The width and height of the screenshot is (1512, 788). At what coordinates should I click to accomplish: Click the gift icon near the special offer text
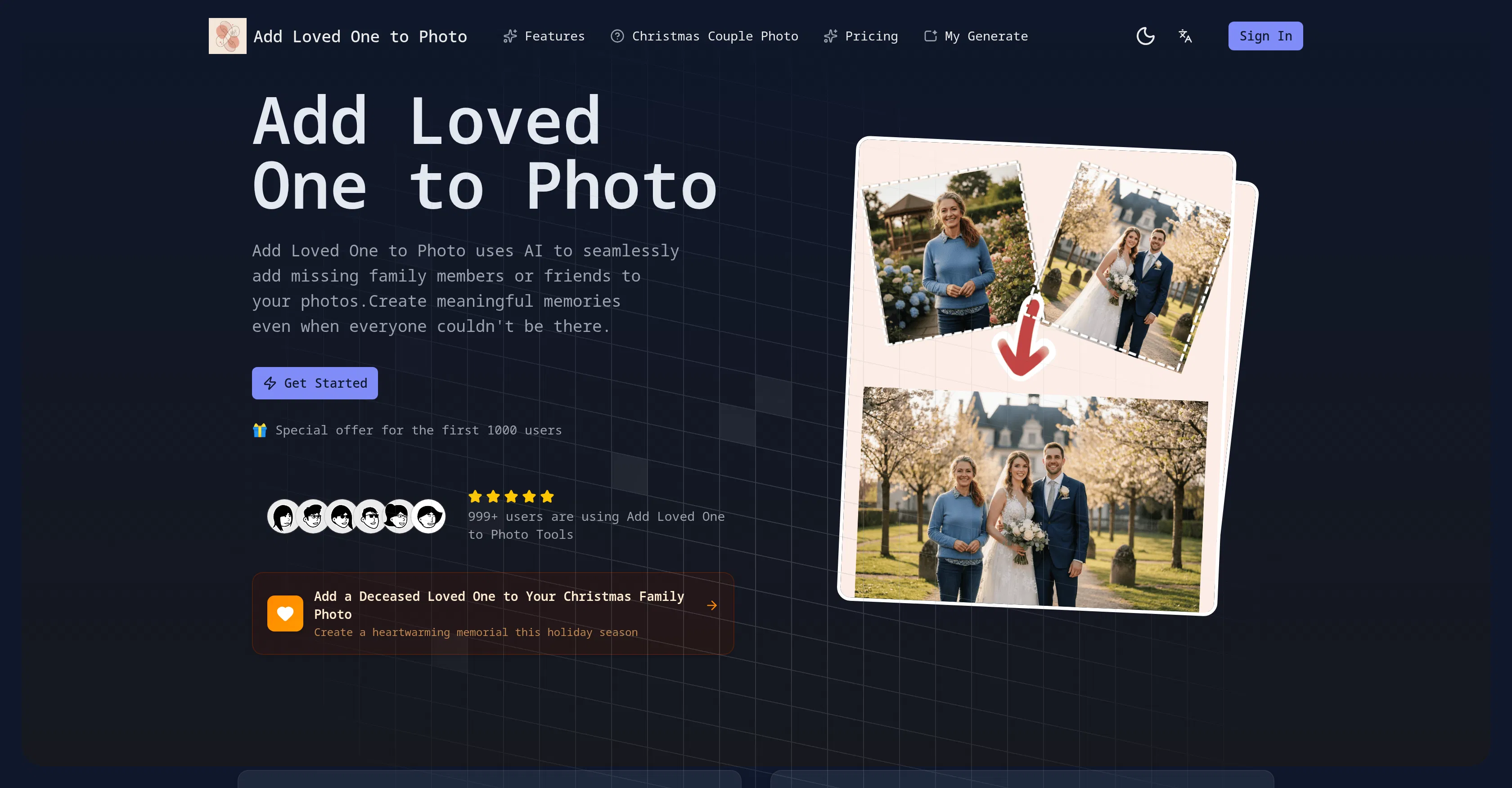260,430
